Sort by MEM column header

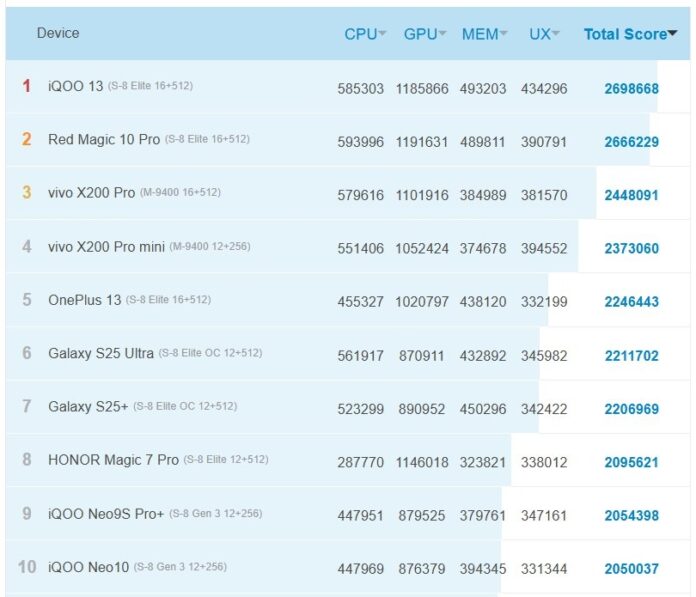[x=484, y=34]
